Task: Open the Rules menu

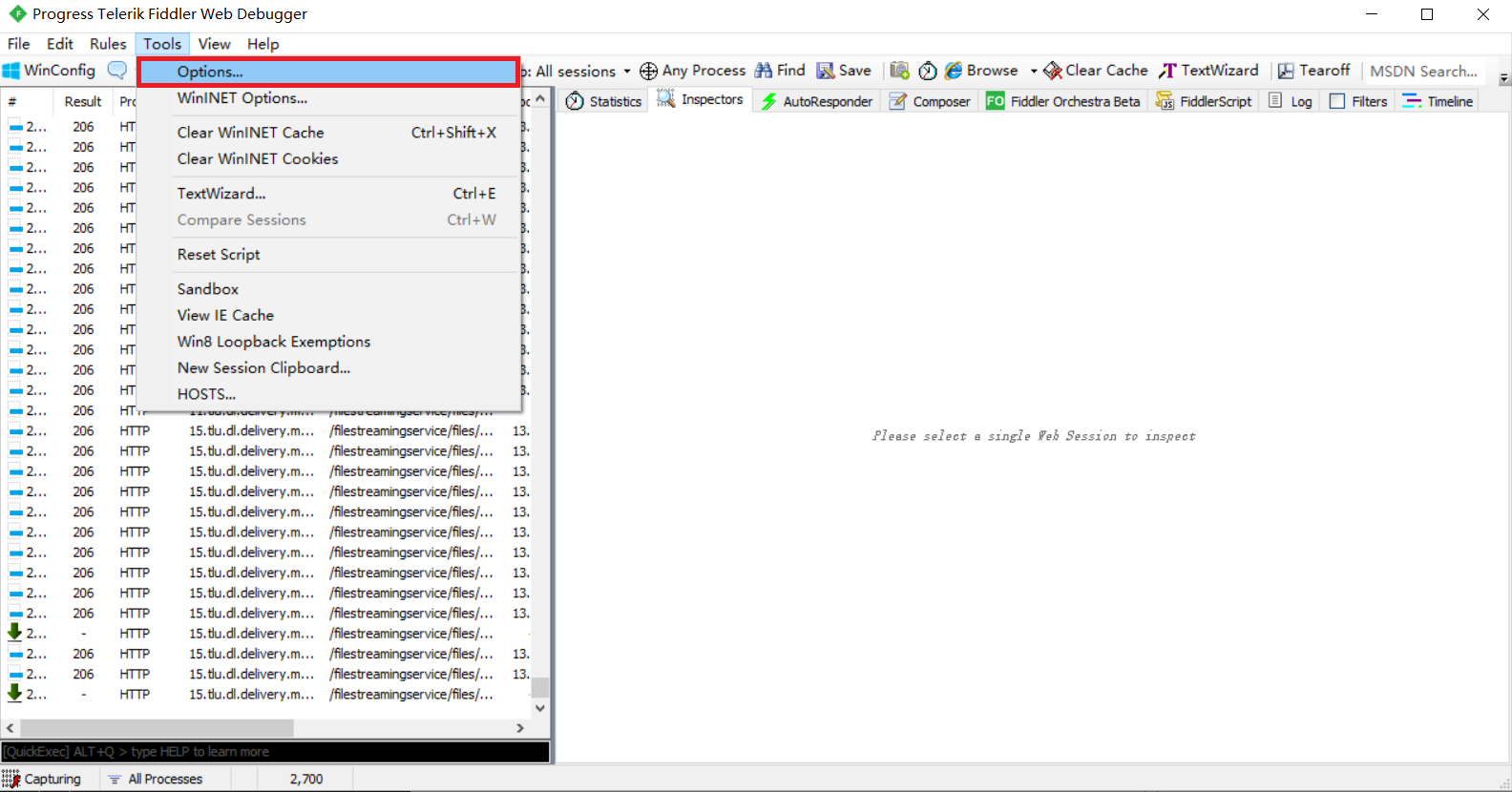Action: click(x=108, y=44)
